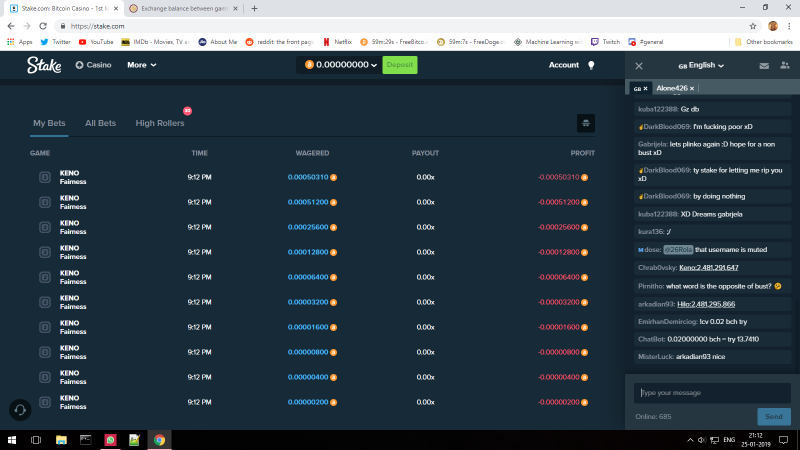This screenshot has height=450, width=800.
Task: Open a new browser tab
Action: coord(254,8)
